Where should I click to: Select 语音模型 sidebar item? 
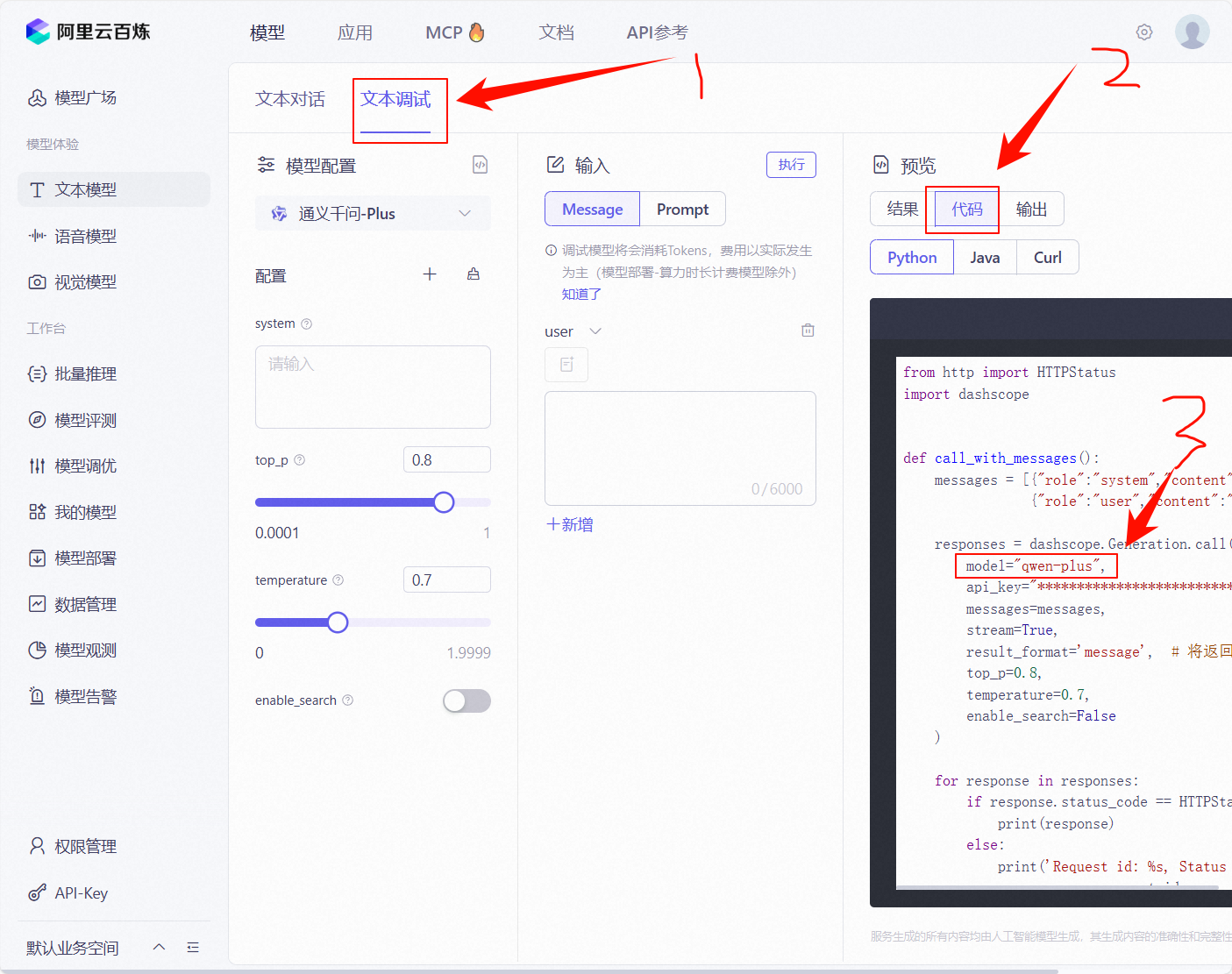point(114,236)
